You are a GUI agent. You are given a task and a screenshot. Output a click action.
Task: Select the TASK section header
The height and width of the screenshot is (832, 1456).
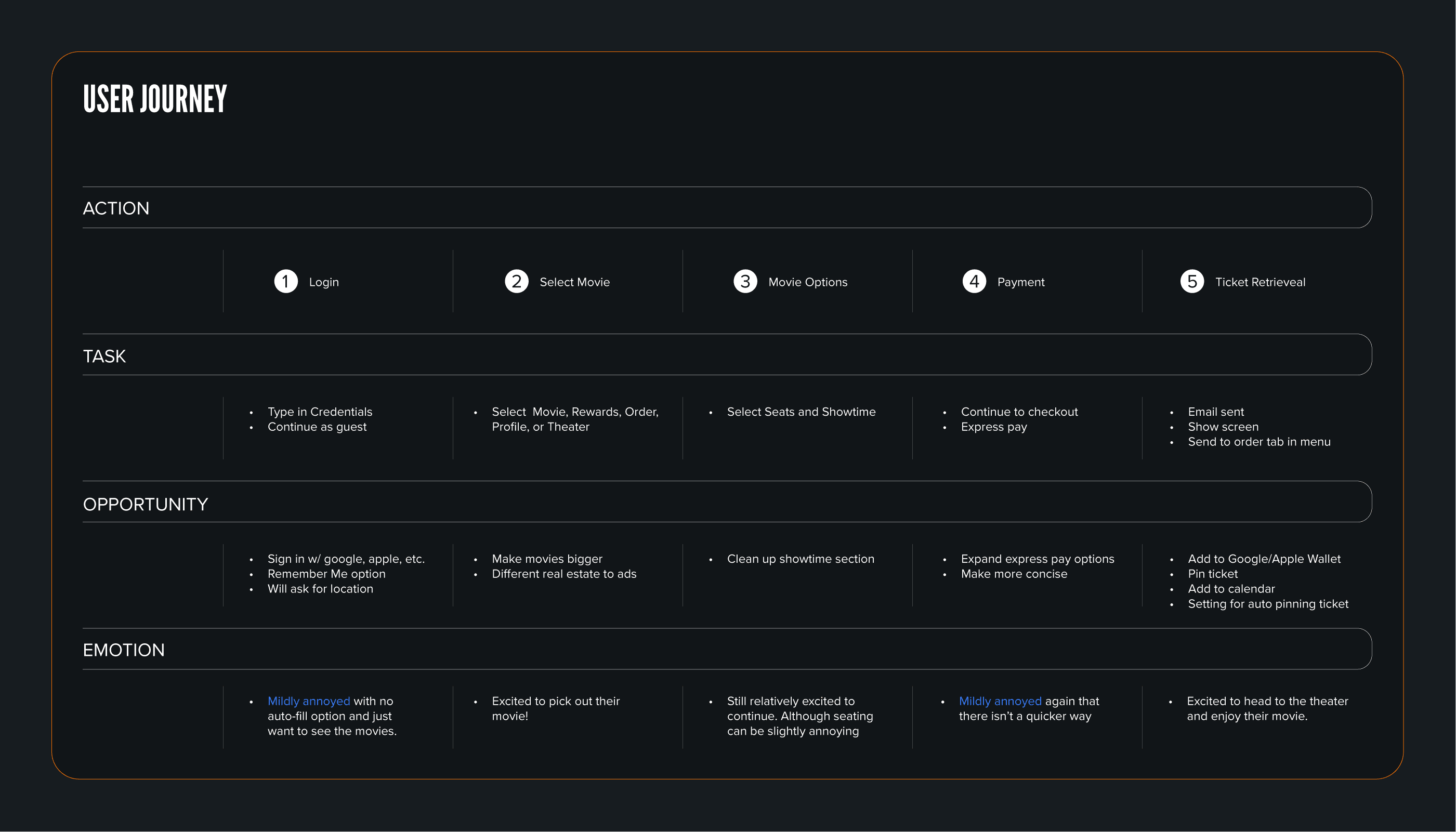[x=104, y=356]
